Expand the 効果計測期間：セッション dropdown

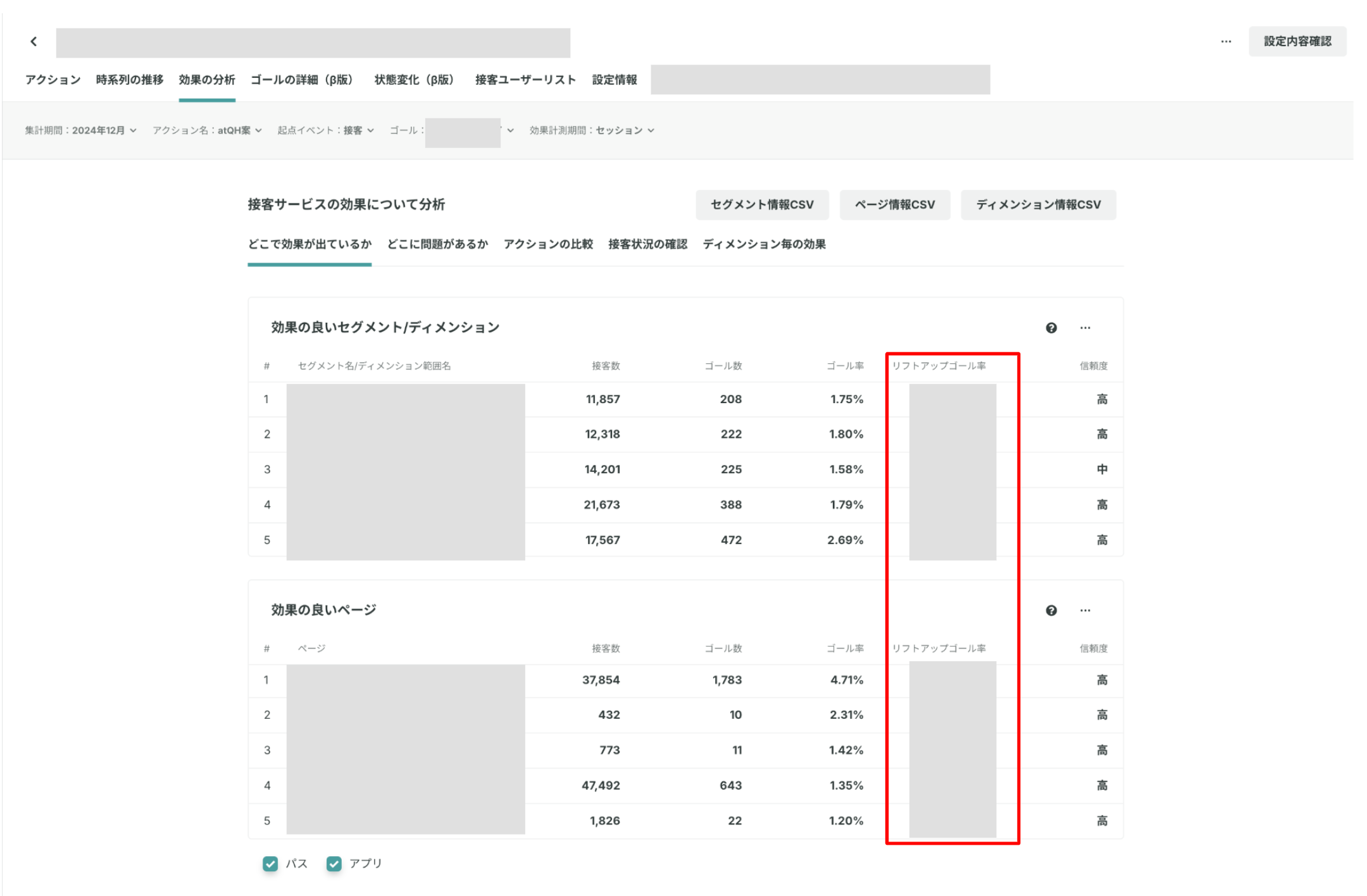(592, 130)
